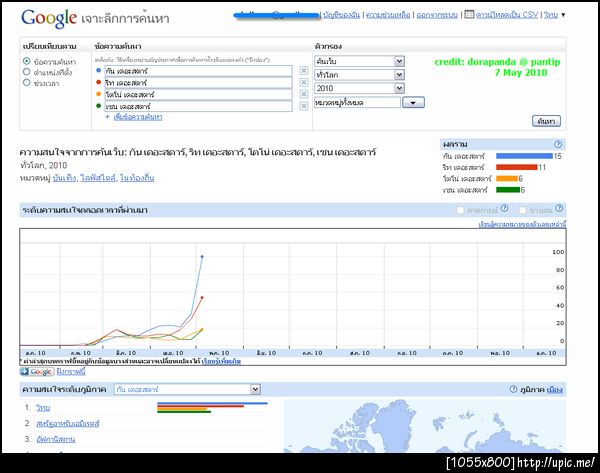
Task: Open the help icon in the regional interest header
Action: point(514,389)
